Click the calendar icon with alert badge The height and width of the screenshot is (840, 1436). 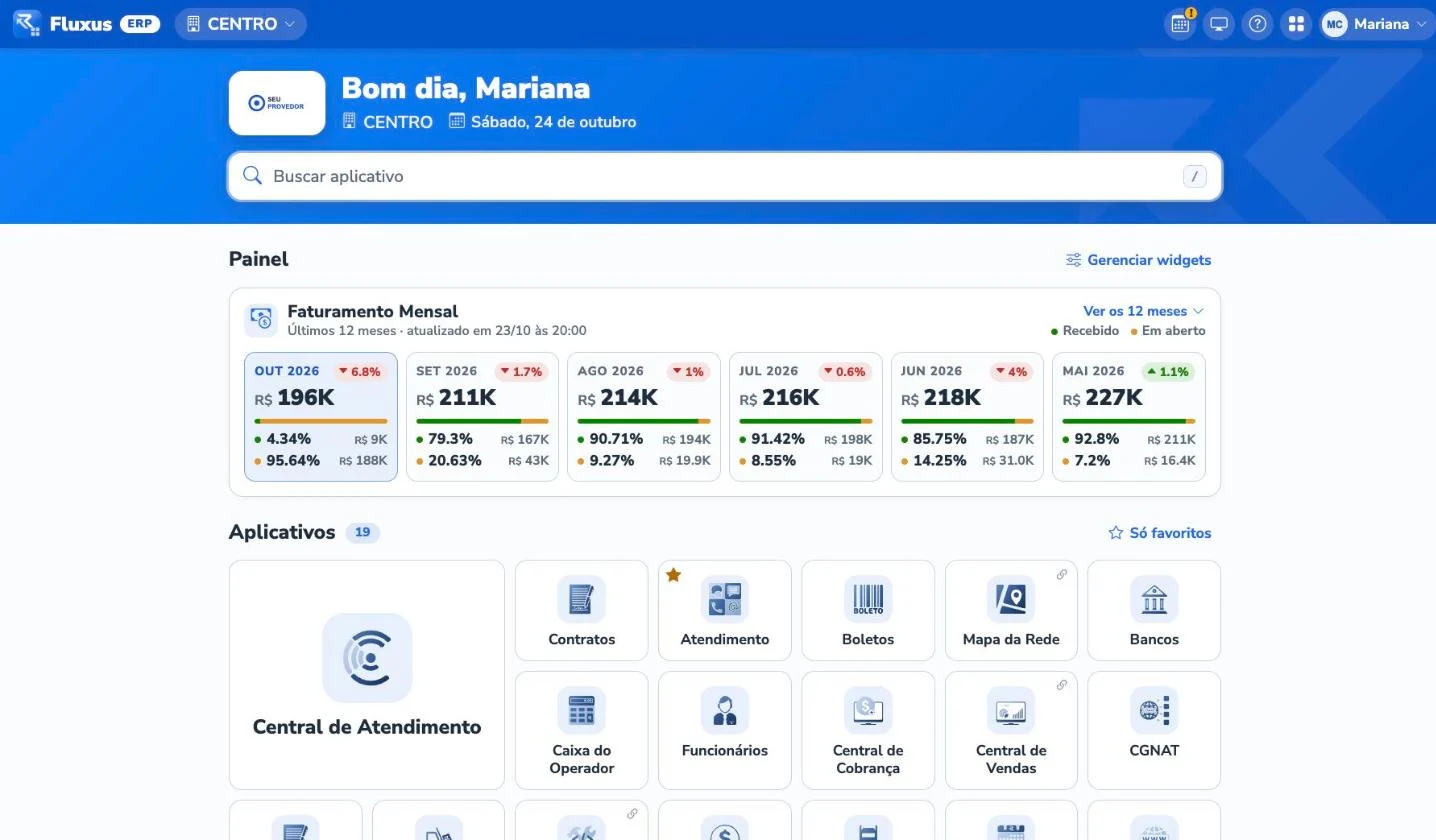tap(1180, 24)
